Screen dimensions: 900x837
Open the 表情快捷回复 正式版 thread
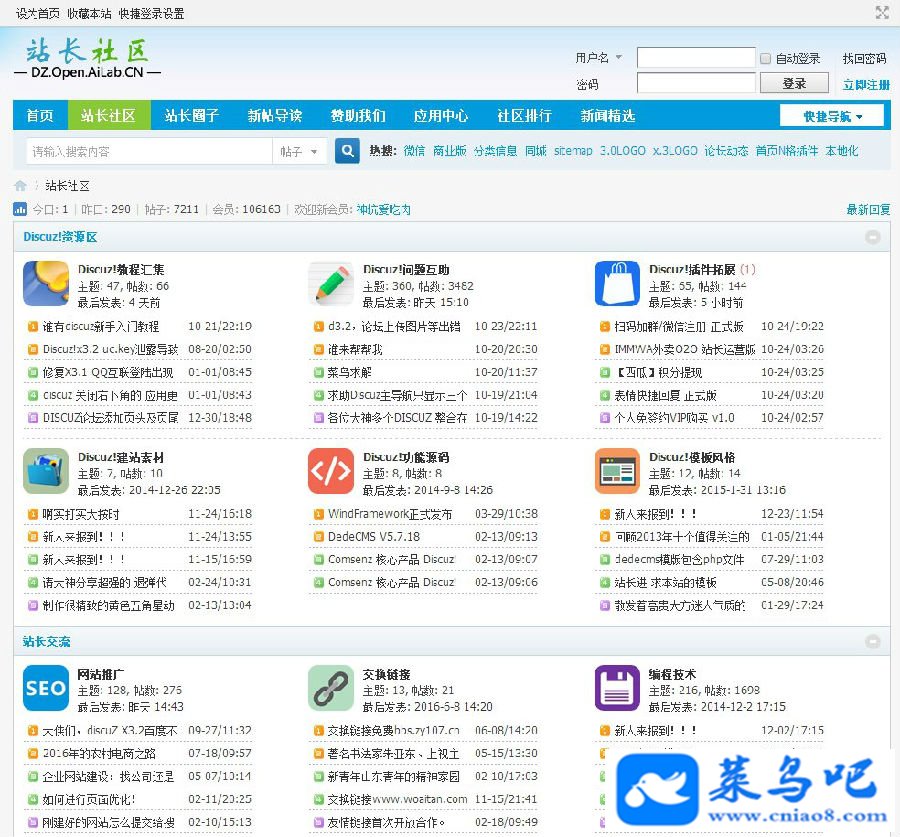pos(665,396)
